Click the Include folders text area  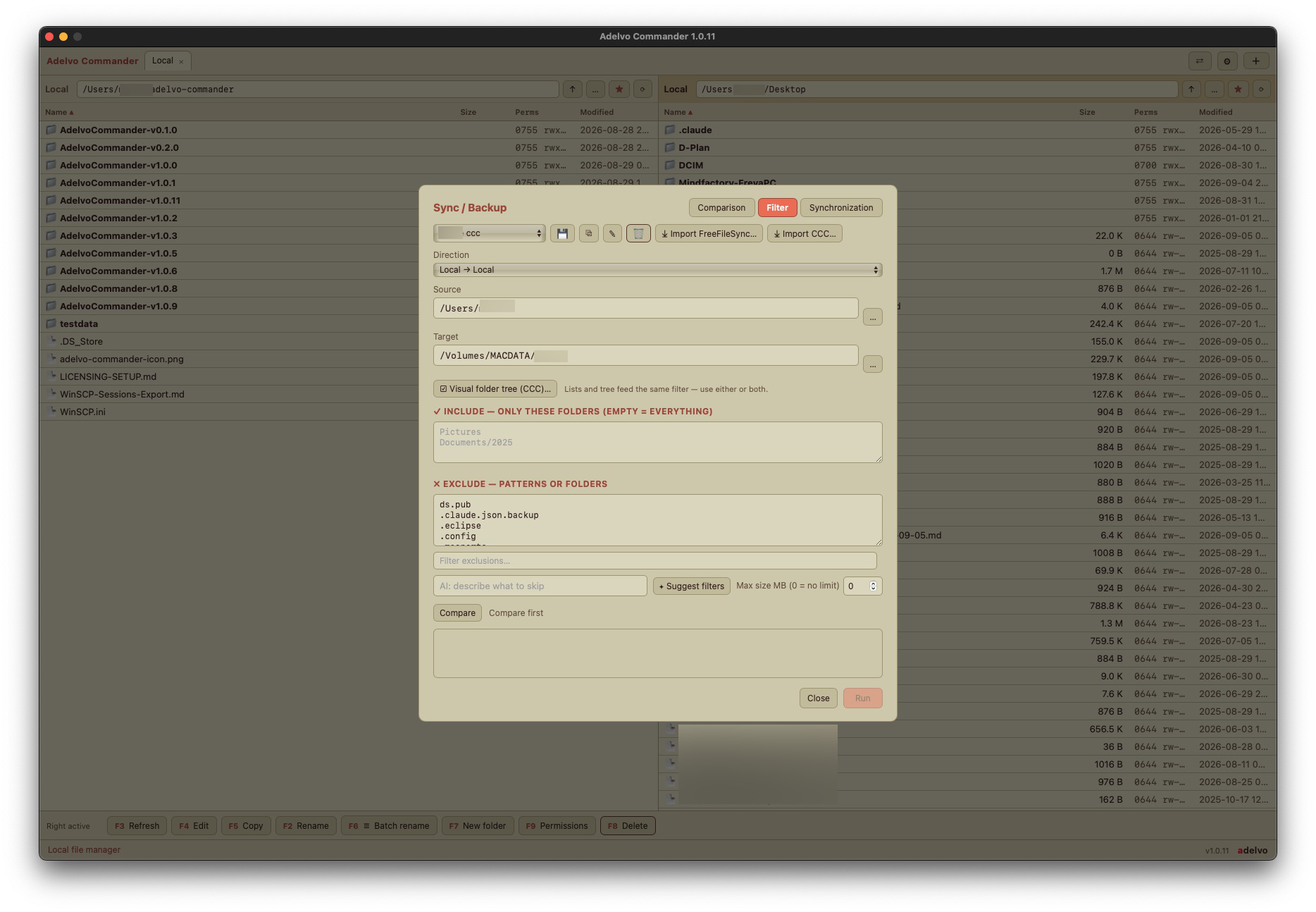[x=657, y=442]
